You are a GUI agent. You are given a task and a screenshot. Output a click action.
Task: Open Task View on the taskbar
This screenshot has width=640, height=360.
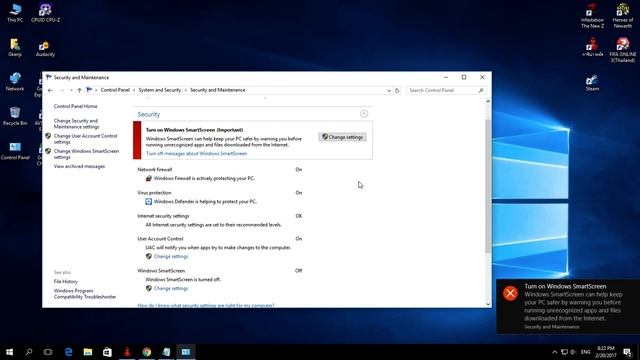point(48,352)
